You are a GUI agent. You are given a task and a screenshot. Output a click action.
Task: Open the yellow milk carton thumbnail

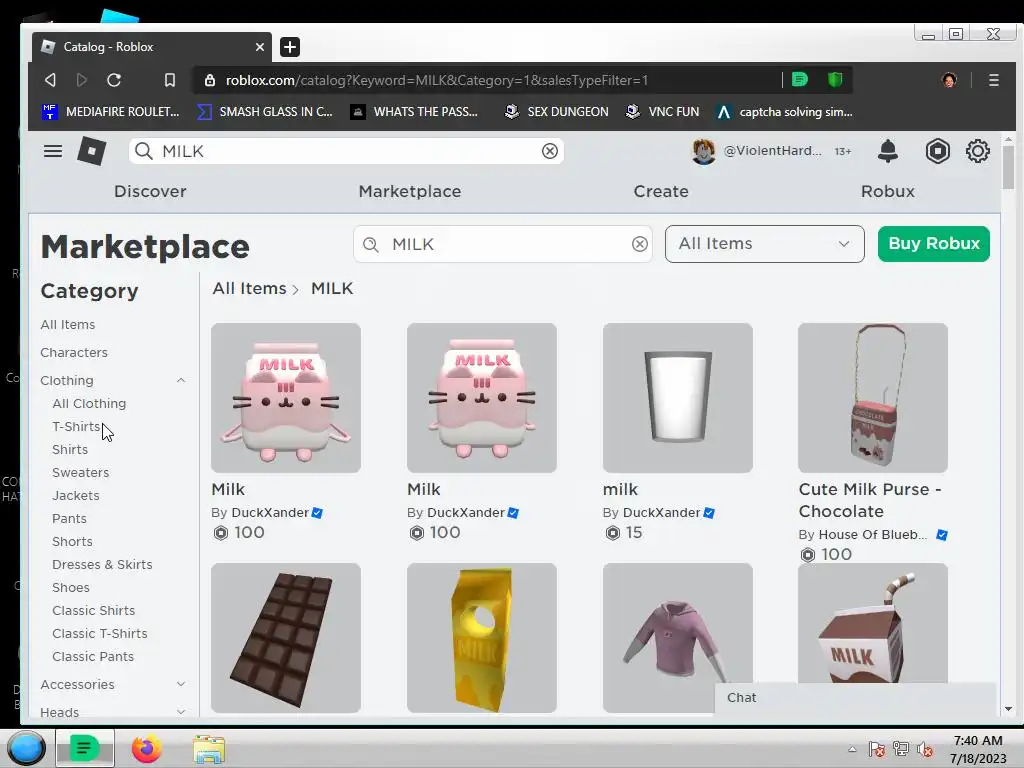pyautogui.click(x=481, y=638)
